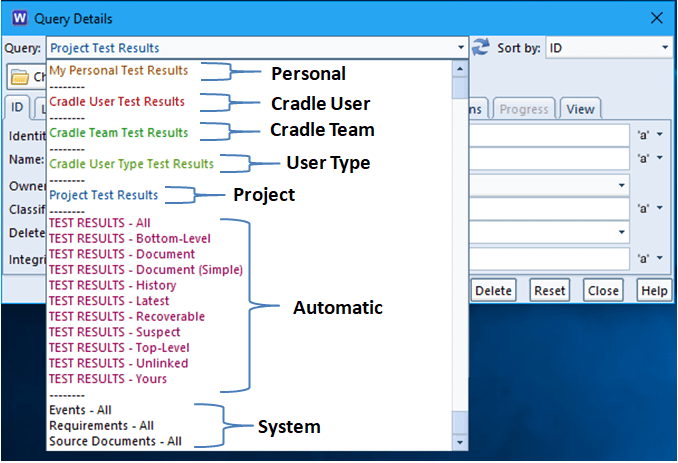Select Events - All query
Viewport: 678px width, 463px height.
80,410
